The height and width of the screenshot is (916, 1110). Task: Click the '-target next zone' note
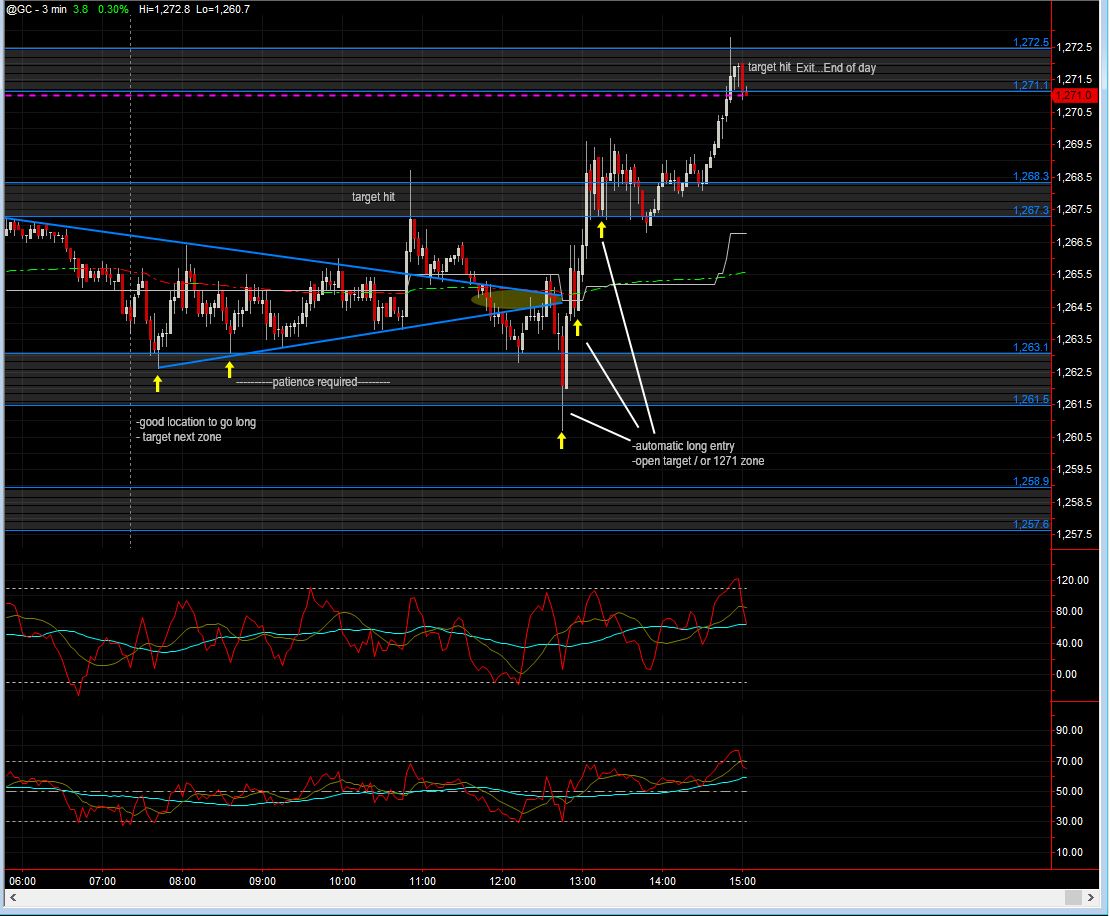[x=179, y=437]
